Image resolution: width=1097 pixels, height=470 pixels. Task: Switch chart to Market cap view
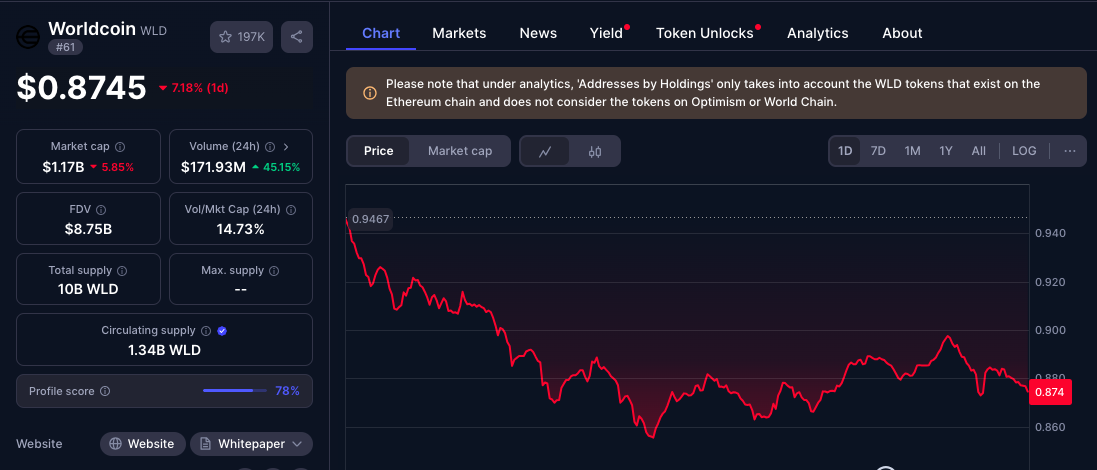pos(460,151)
